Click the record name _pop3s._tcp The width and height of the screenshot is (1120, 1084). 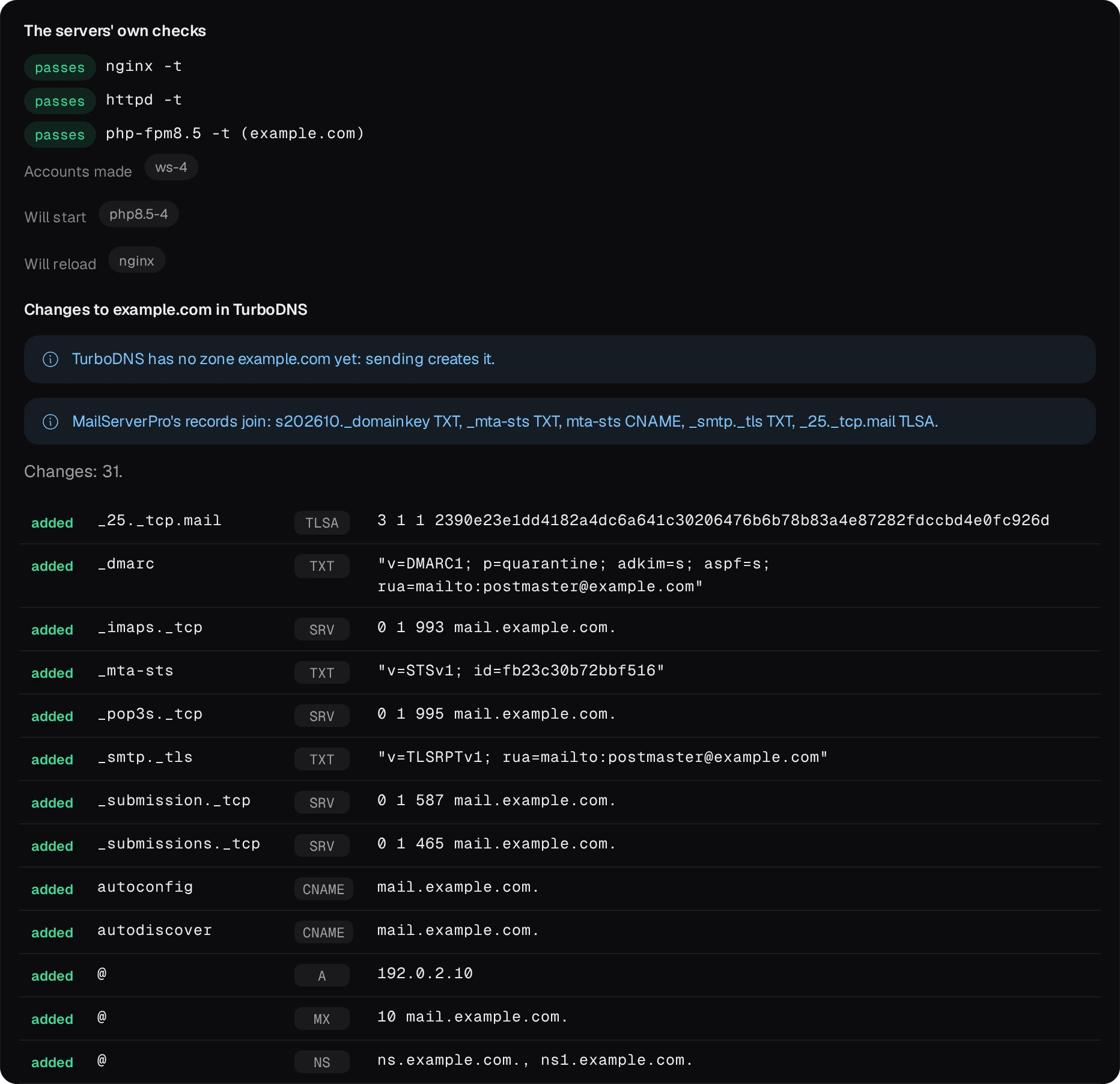point(150,714)
